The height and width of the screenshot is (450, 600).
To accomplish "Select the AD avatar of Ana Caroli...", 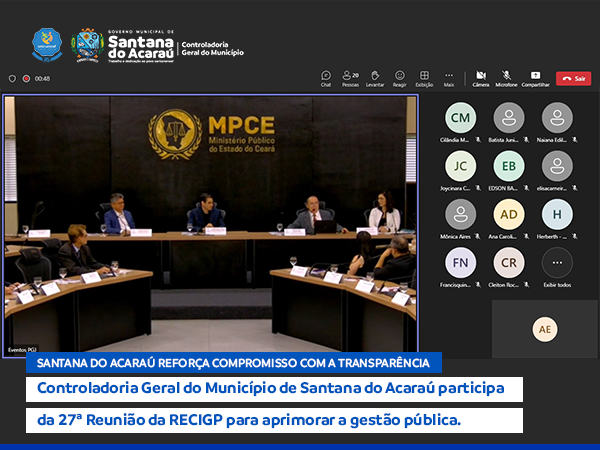I will (509, 214).
